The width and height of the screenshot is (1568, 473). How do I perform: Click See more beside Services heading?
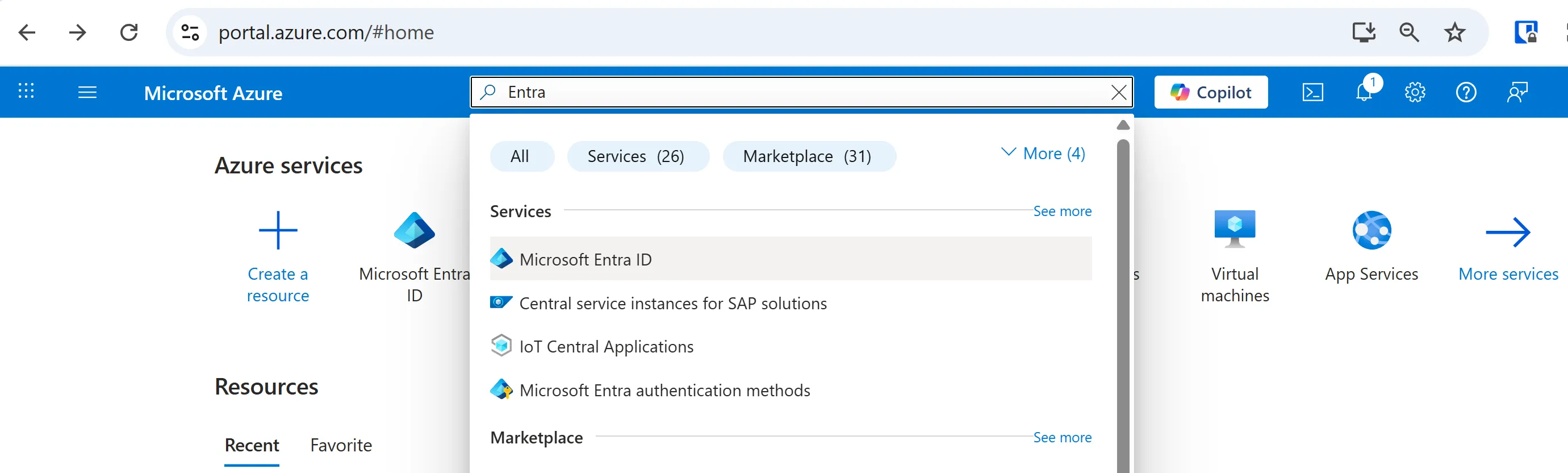(1061, 211)
